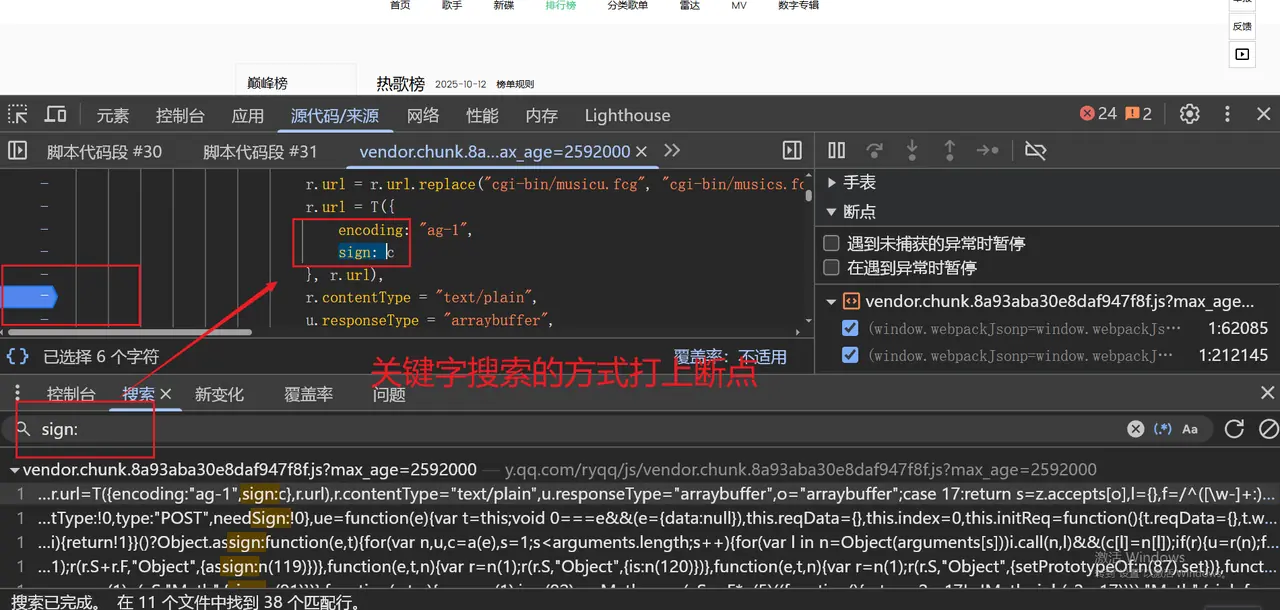Collapse the Breakpoints (断点) section
Viewport: 1280px width, 610px height.
click(x=832, y=212)
